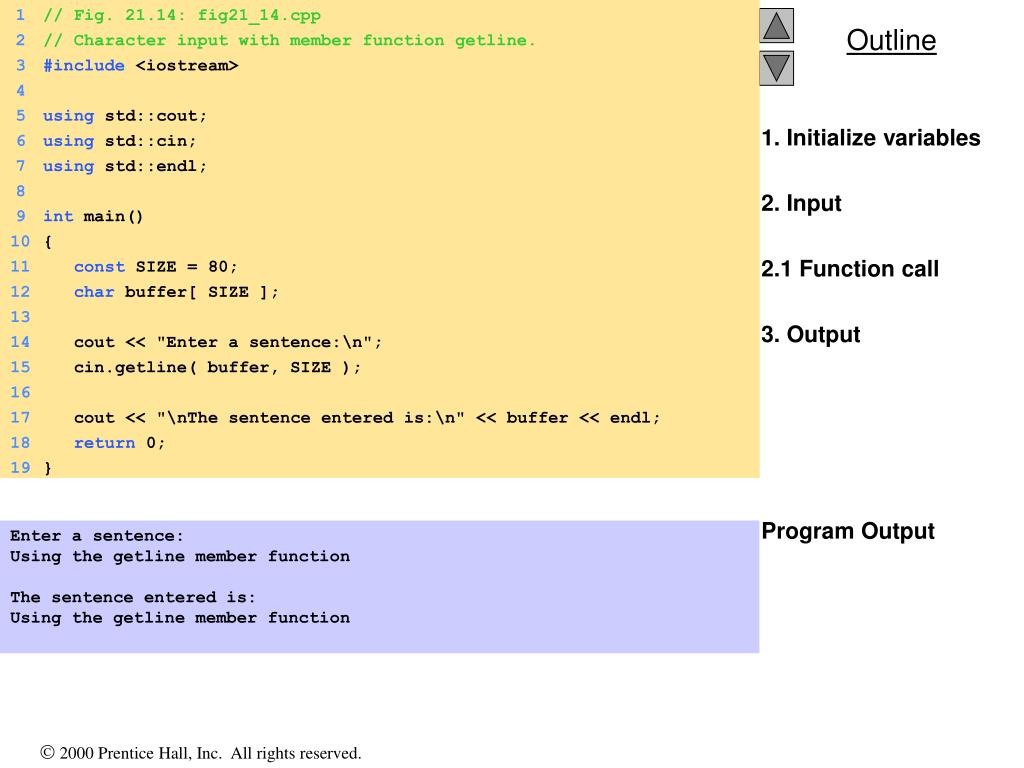Click 'using std::endl;' on line 7

(x=125, y=166)
